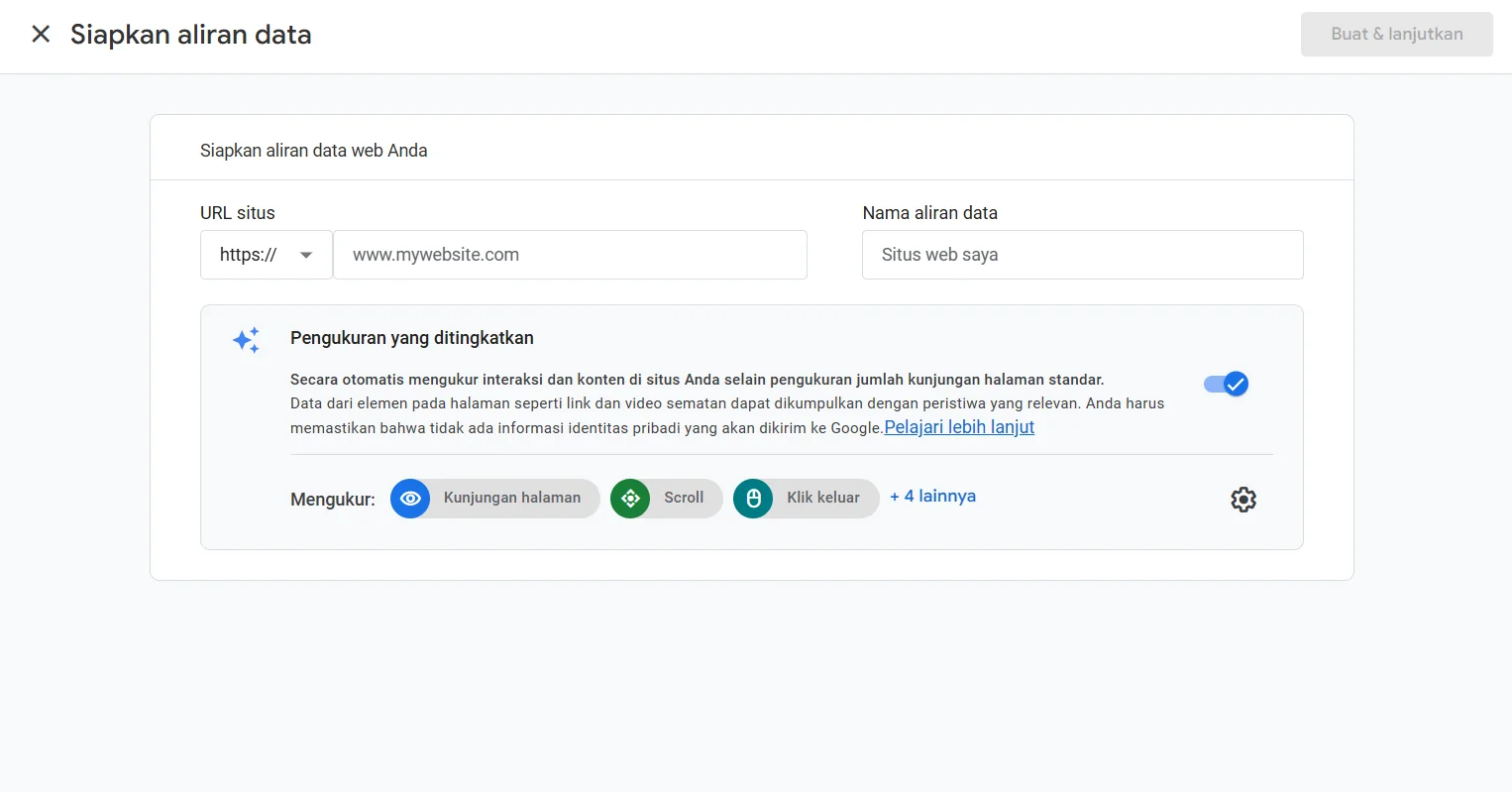
Task: Click the sparkle icon beside Pengukuran yang ditingkatkan
Action: [247, 340]
